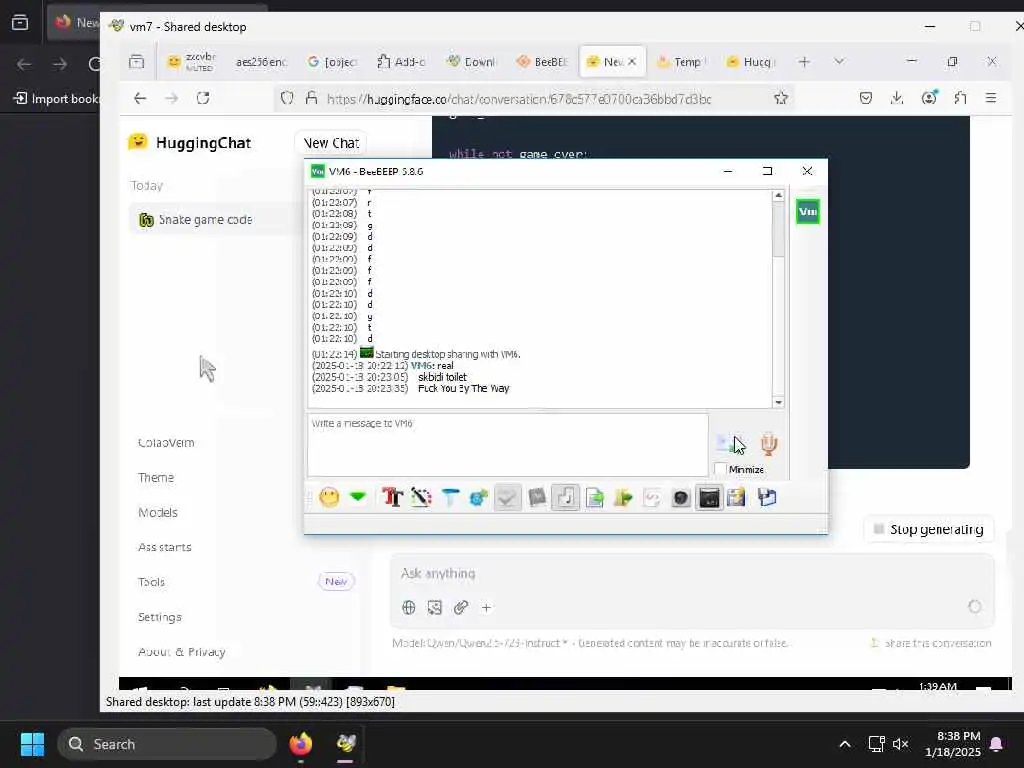The image size is (1024, 768).
Task: Click the remote browser reload button
Action: 203,98
